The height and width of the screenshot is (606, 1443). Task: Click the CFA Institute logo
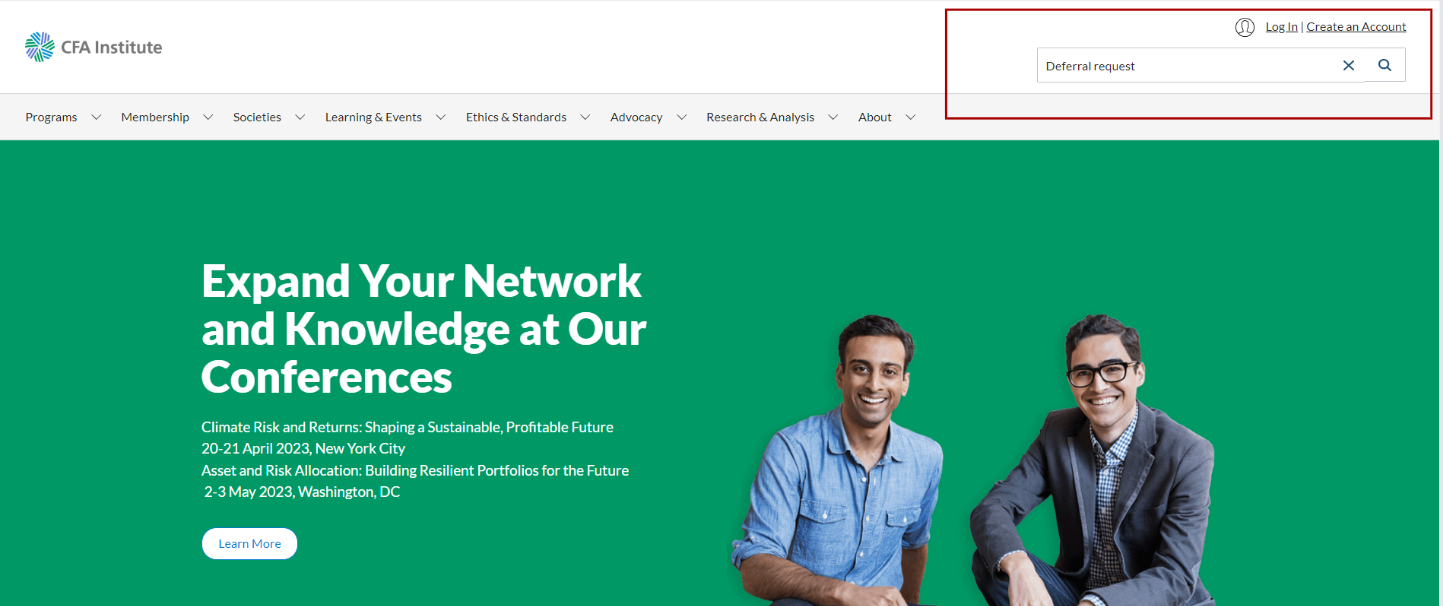pos(93,47)
